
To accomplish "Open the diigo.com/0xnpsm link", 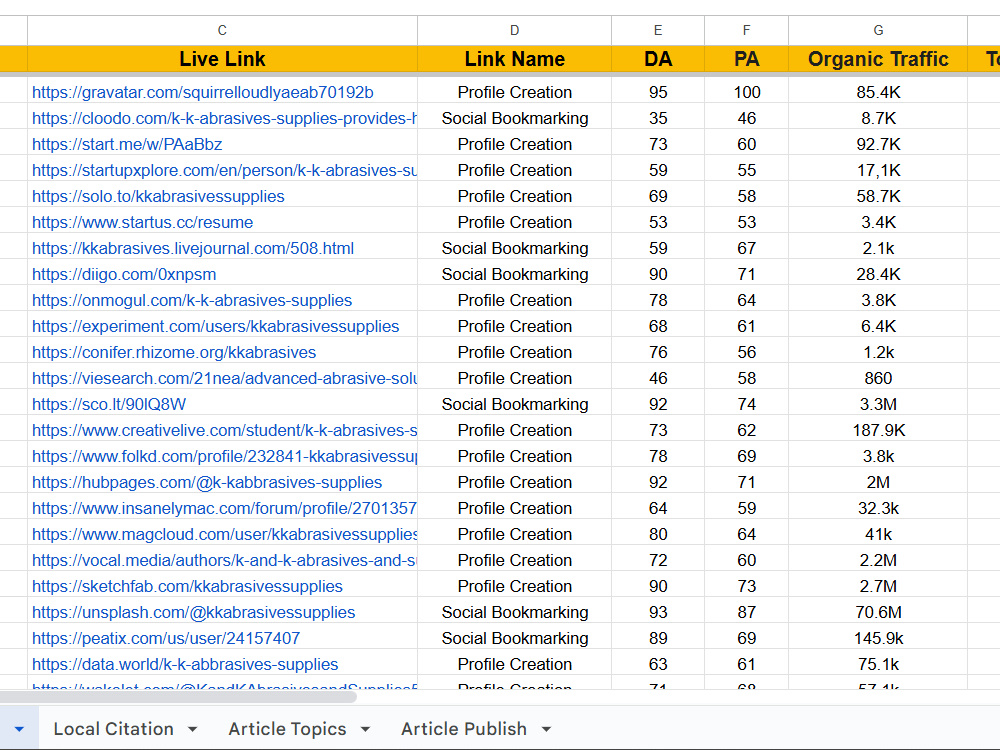I will coord(124,275).
